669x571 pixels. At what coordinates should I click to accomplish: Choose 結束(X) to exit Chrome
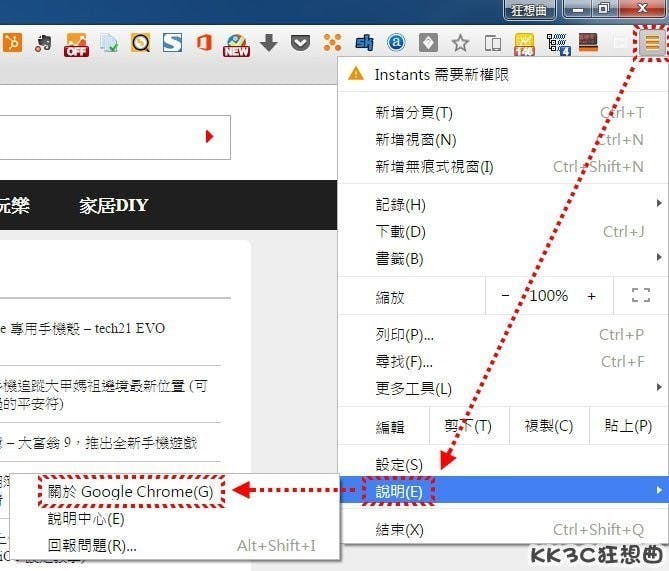tap(503, 530)
